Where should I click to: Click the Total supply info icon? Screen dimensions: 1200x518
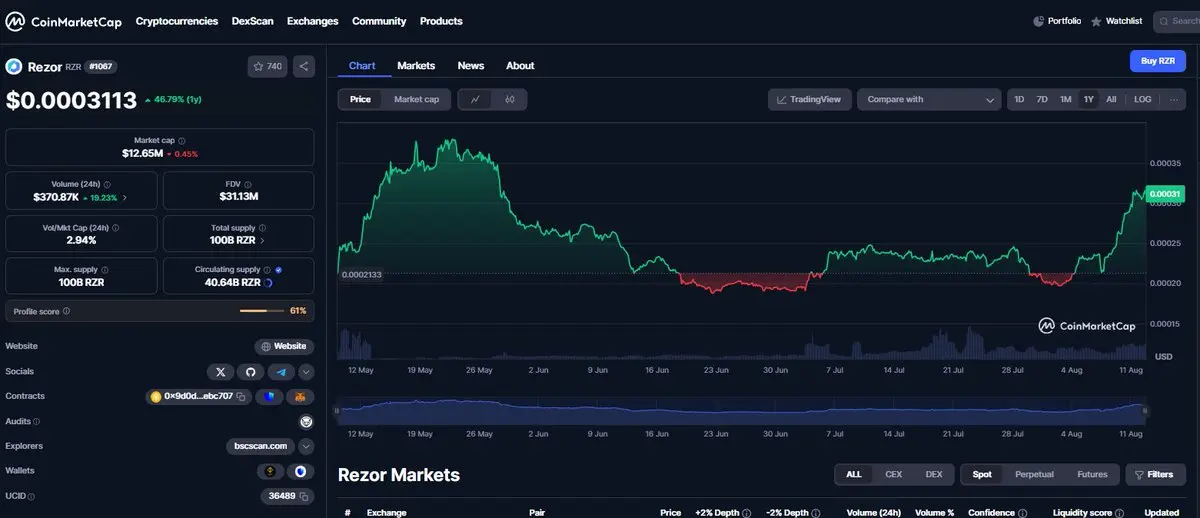pyautogui.click(x=263, y=227)
